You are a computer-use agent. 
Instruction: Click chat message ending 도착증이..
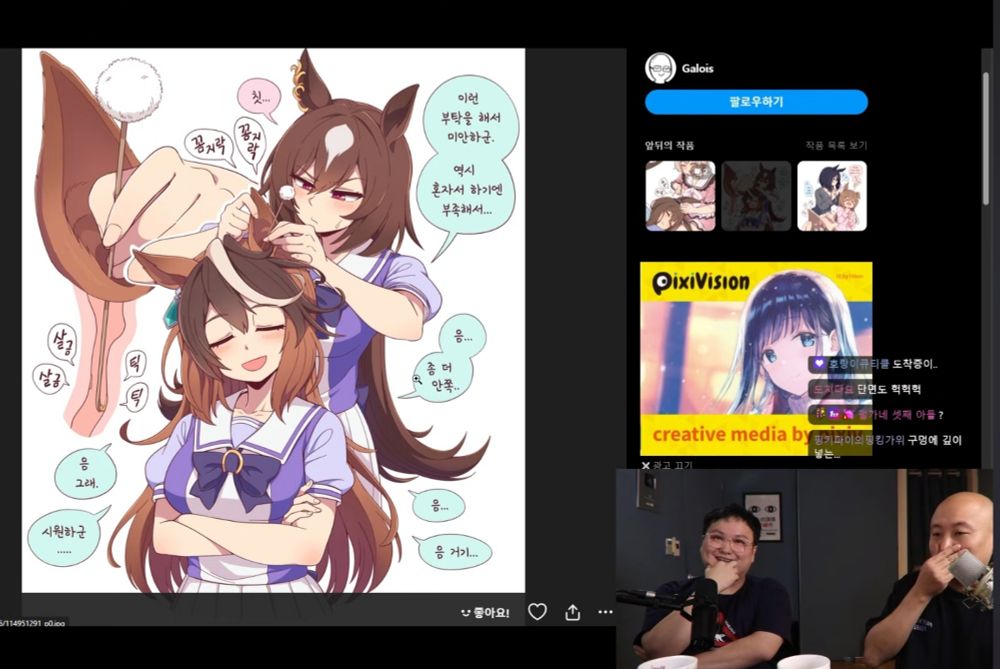874,364
